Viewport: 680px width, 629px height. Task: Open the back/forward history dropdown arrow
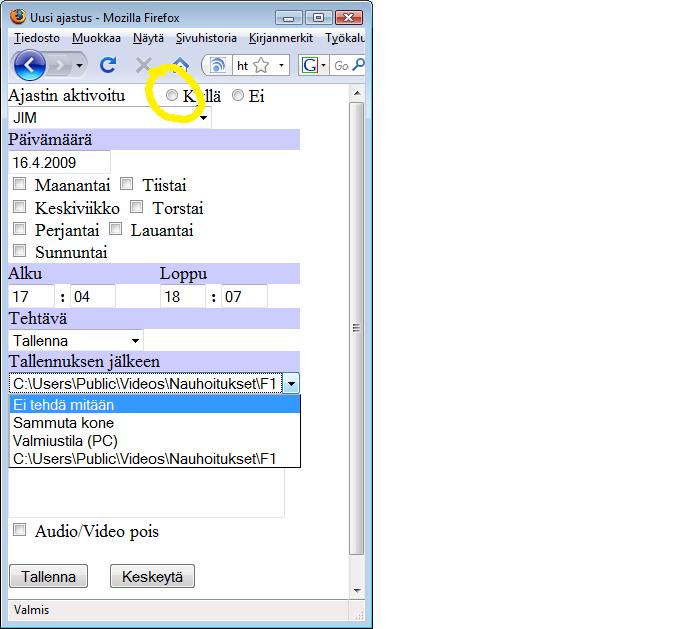pyautogui.click(x=79, y=66)
